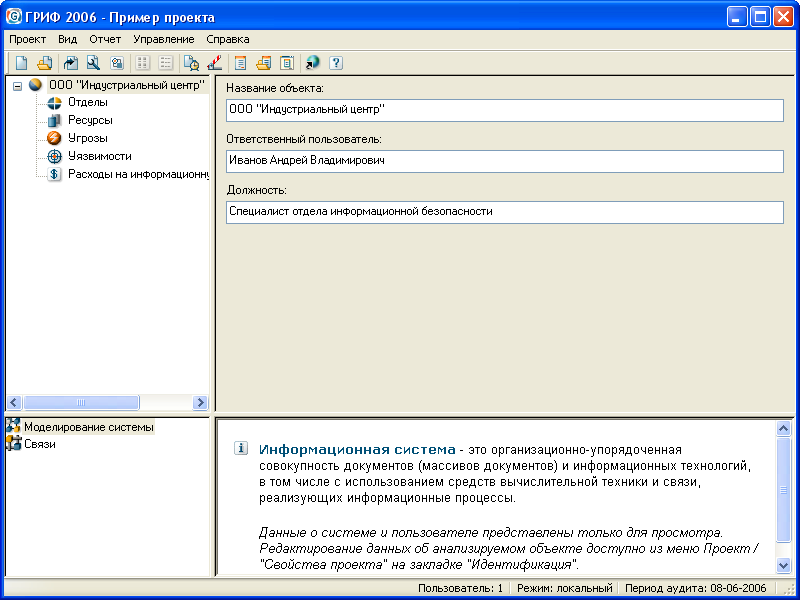Click the Связи icon in lower panel

click(13, 443)
